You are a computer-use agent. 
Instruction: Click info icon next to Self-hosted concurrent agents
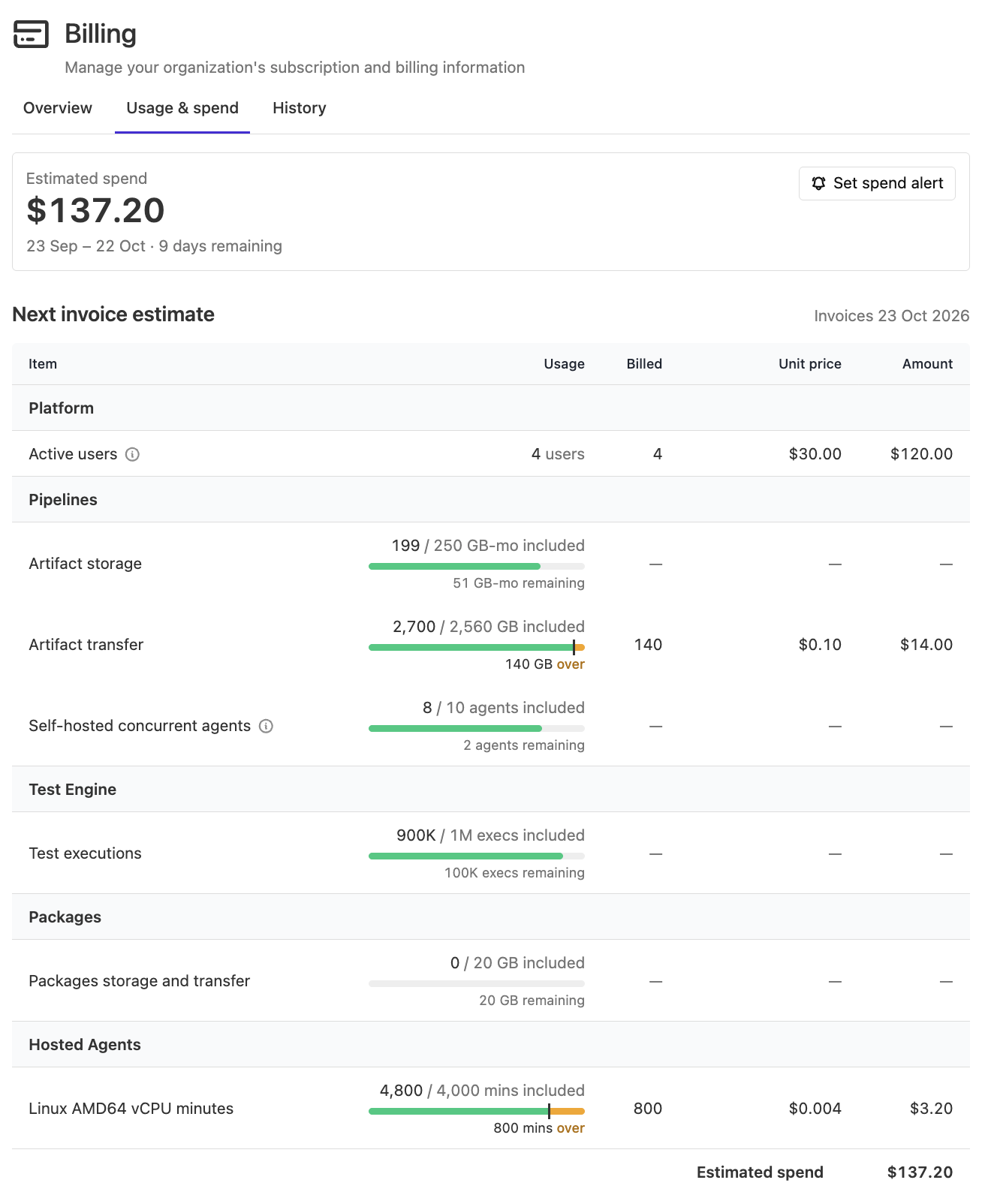click(266, 726)
